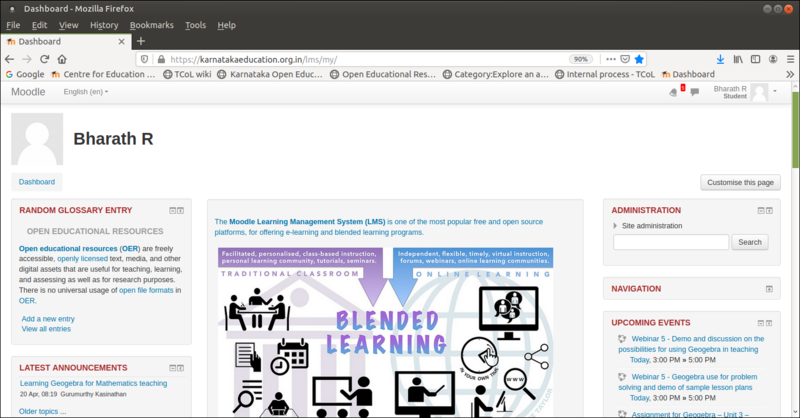Image resolution: width=800 pixels, height=418 pixels.
Task: Open Learning Geogebra for Mathematics teaching announcement
Action: (x=93, y=383)
